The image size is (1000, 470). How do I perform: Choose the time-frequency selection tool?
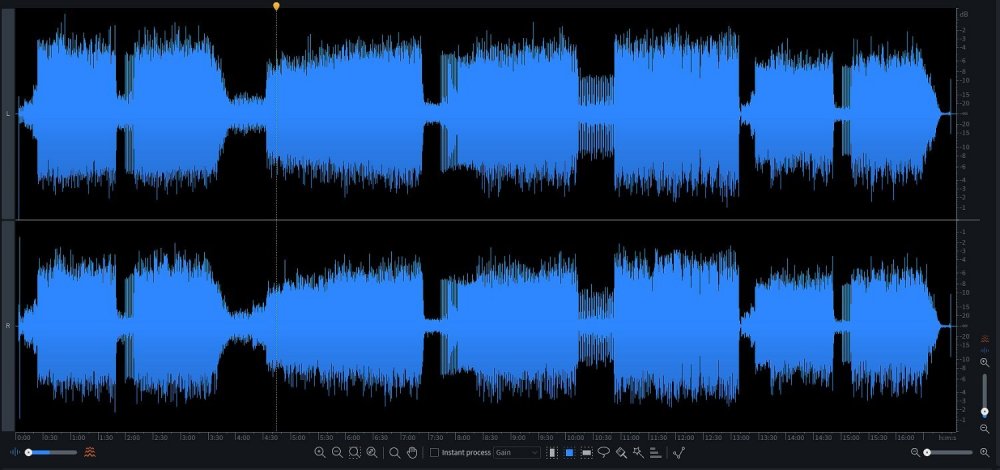(569, 453)
